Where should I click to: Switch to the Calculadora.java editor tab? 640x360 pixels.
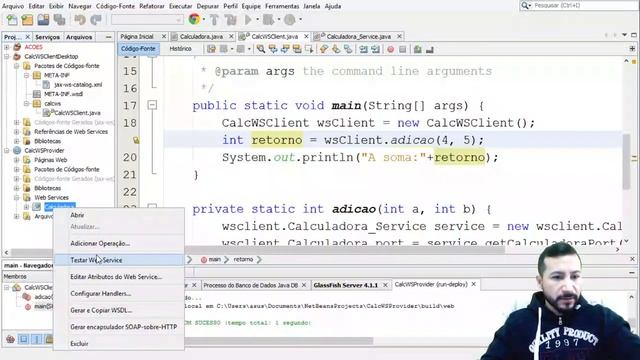click(201, 37)
